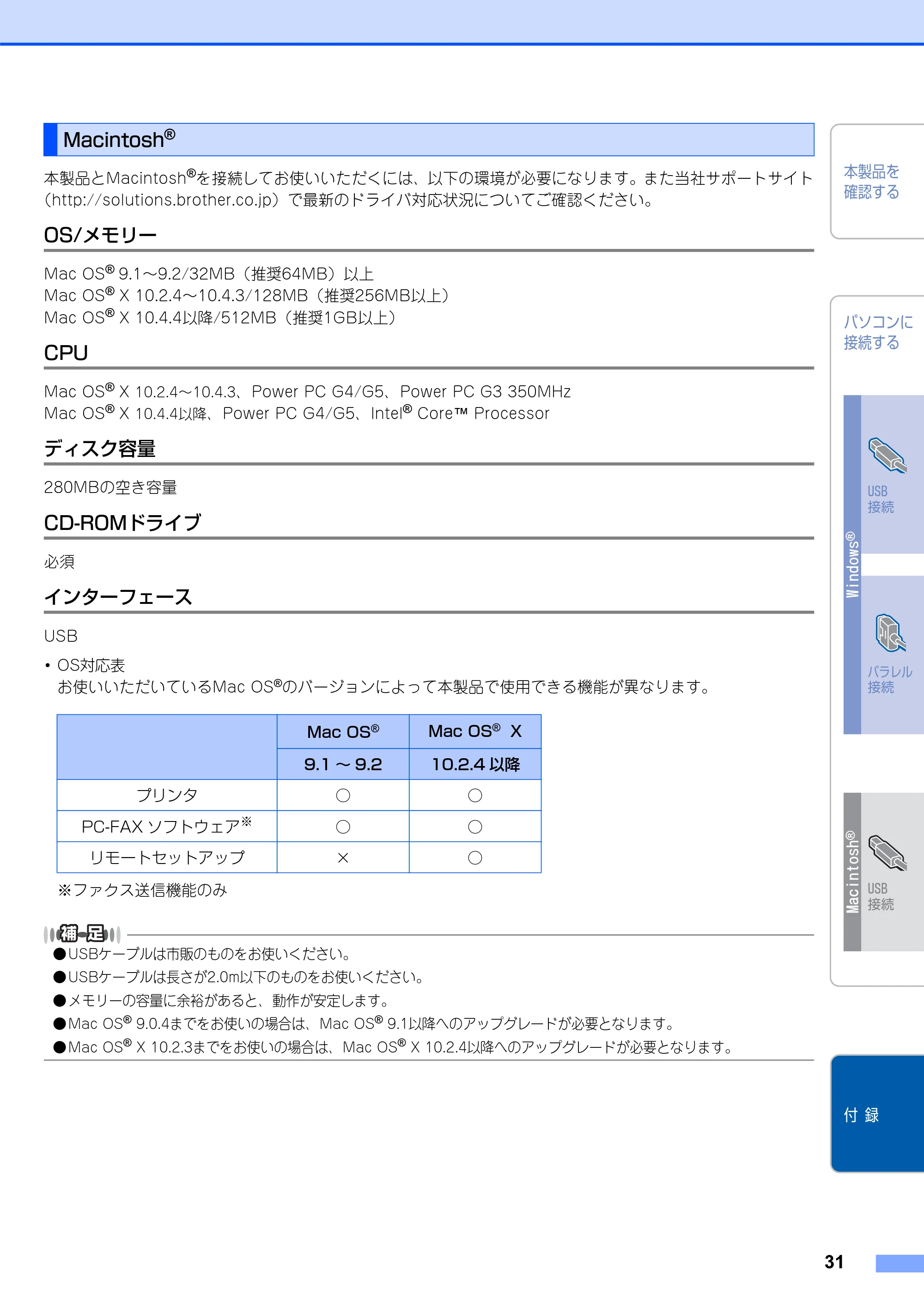
Task: Click the ※ファクス送信機能のみ footnote
Action: 142,890
